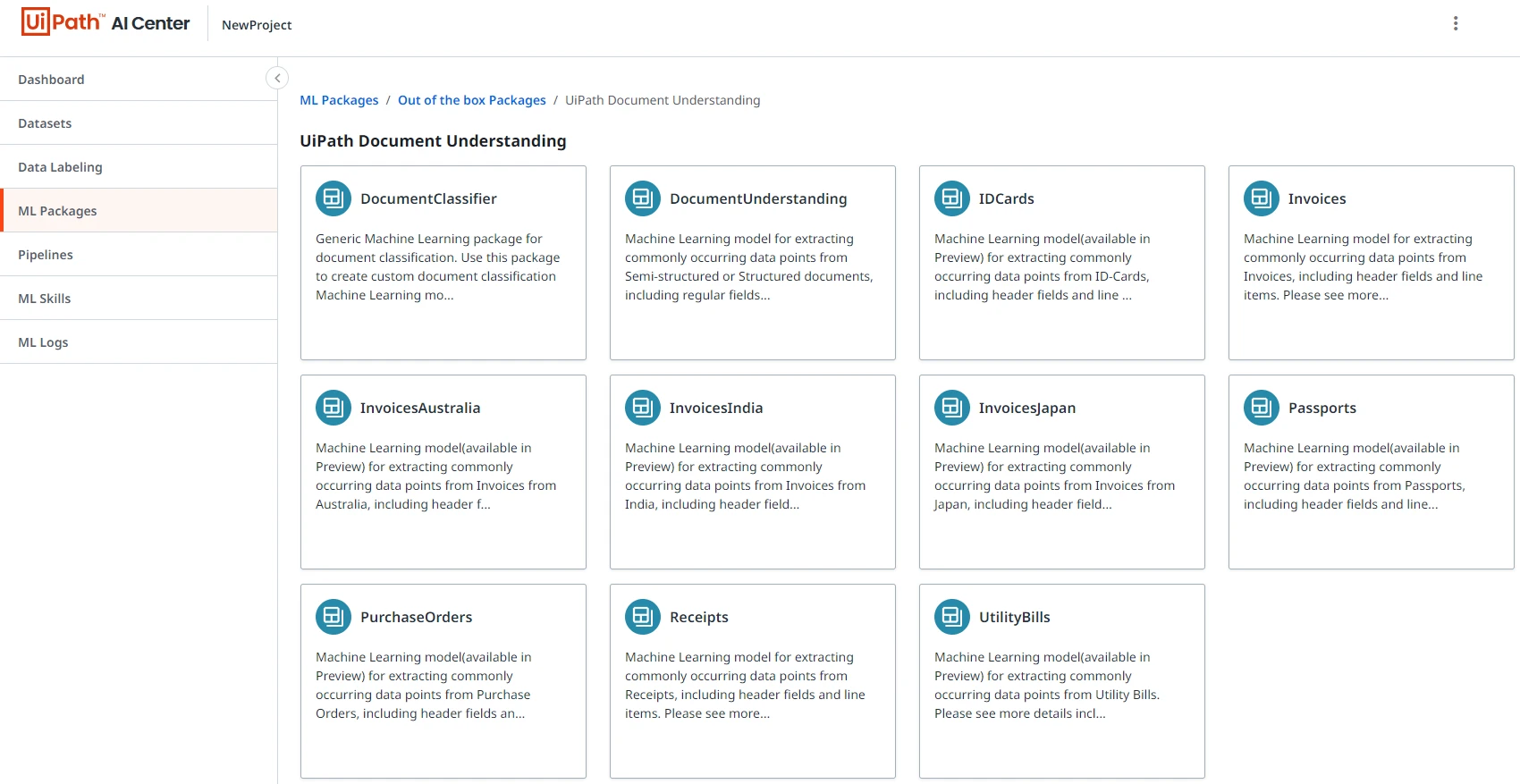Click the Invoices card description text

click(x=1364, y=266)
